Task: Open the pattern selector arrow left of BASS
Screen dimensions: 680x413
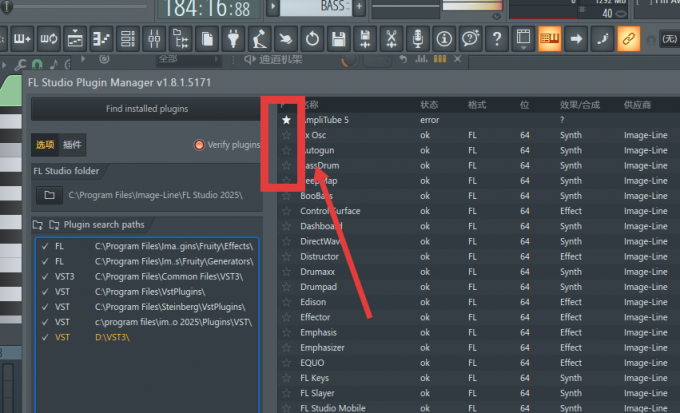Action: pos(272,7)
